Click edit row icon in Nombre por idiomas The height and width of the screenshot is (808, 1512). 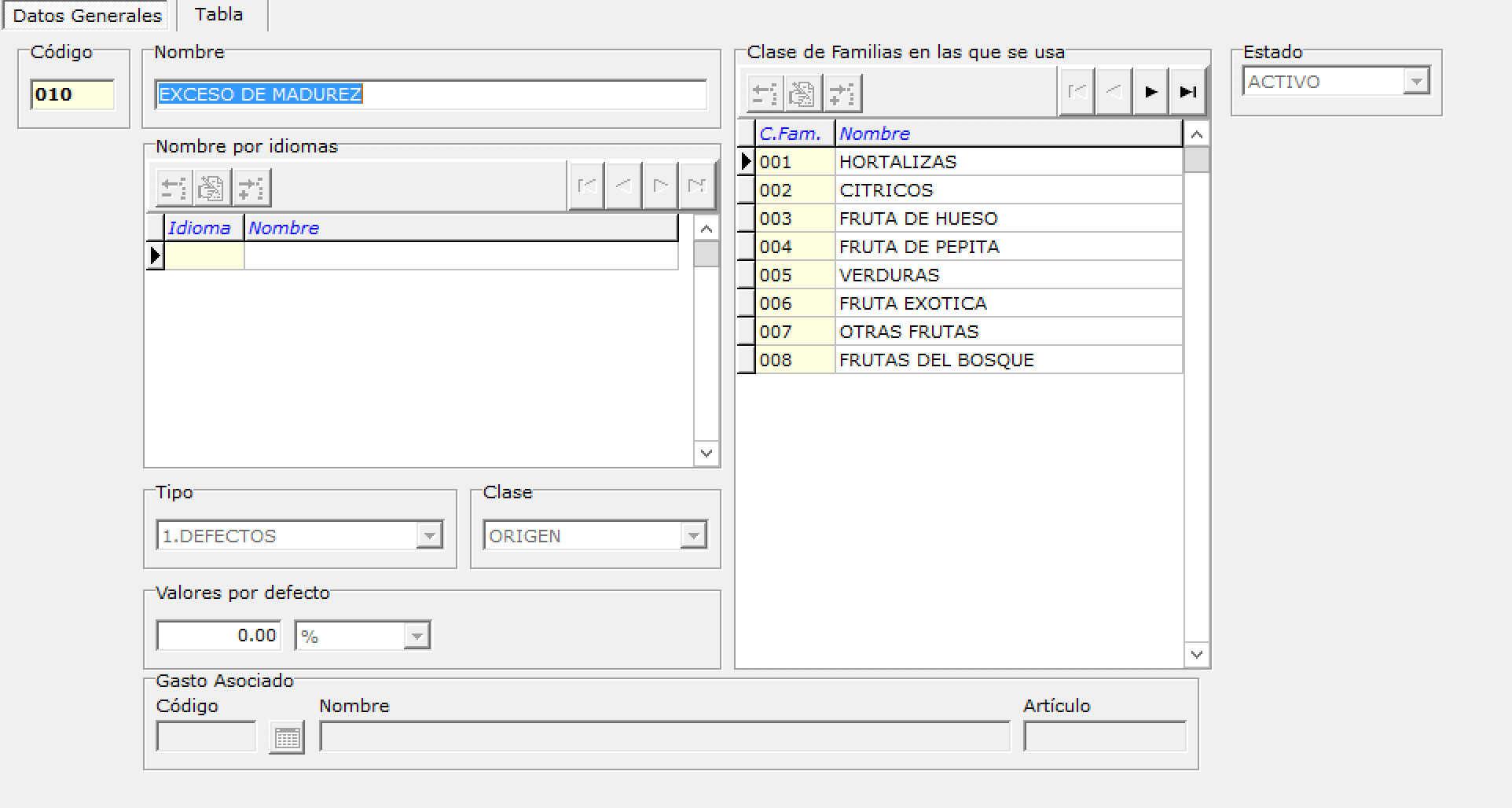point(211,188)
